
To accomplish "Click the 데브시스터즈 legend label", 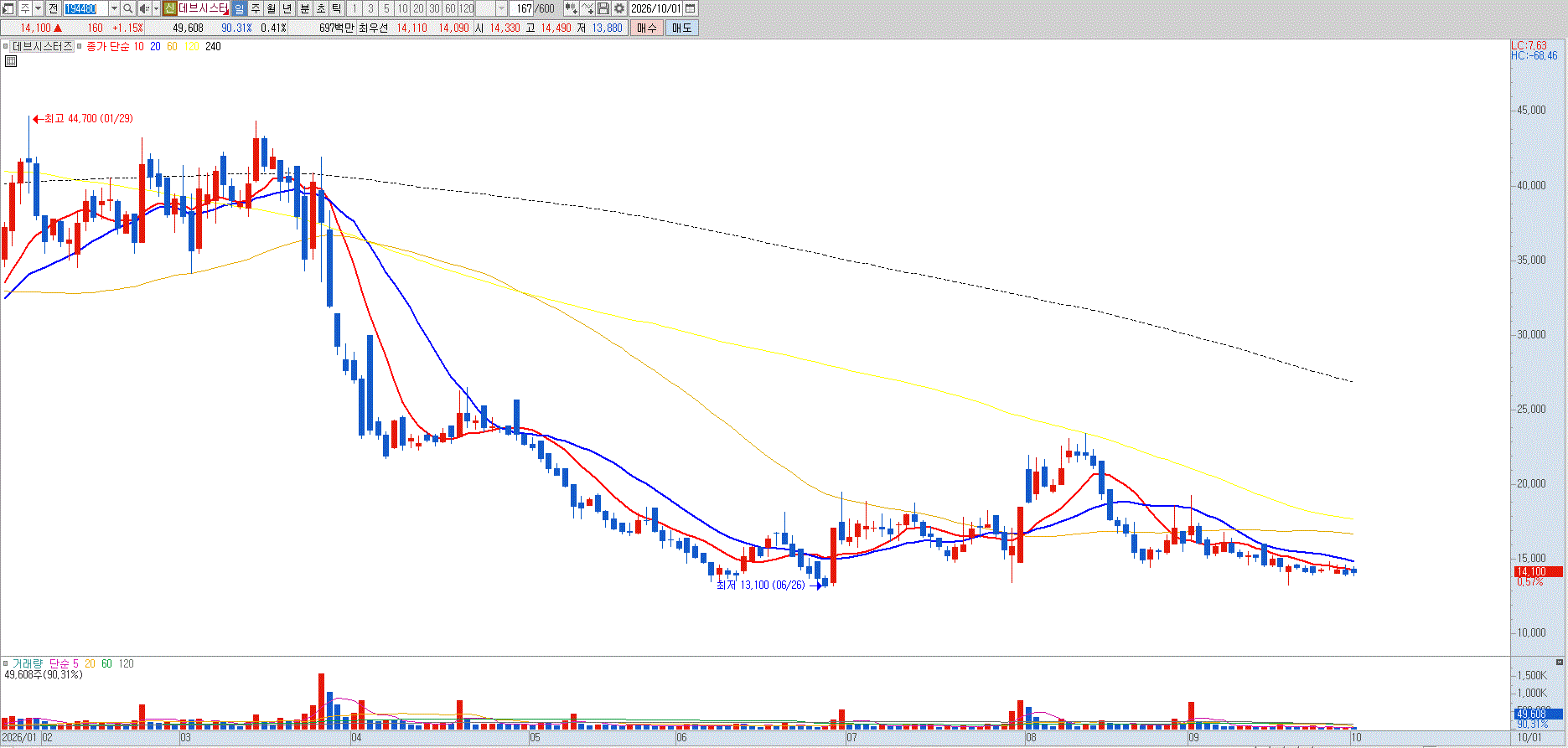I will click(x=43, y=46).
